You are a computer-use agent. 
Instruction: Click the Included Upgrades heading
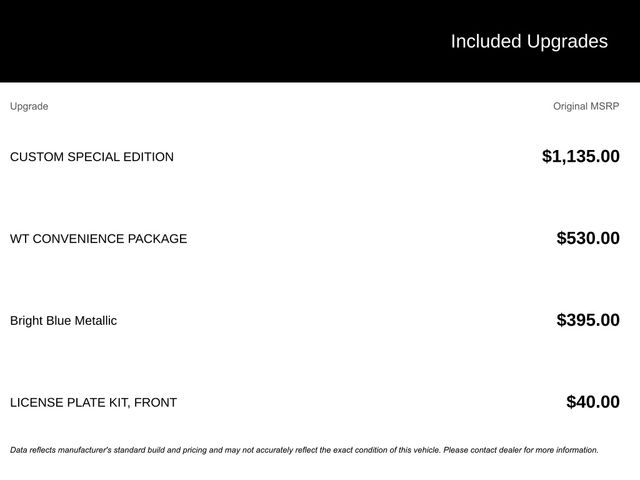tap(529, 41)
